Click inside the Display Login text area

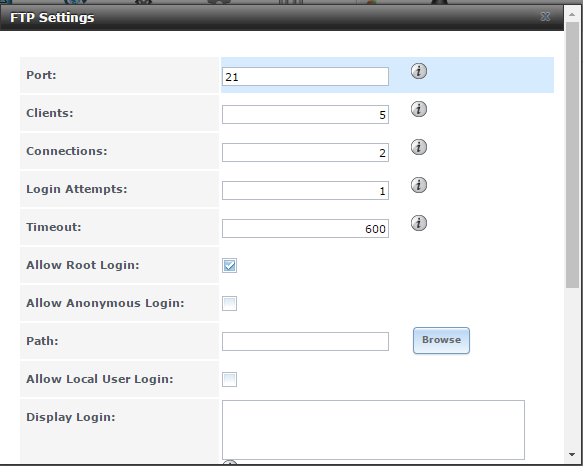tap(373, 430)
